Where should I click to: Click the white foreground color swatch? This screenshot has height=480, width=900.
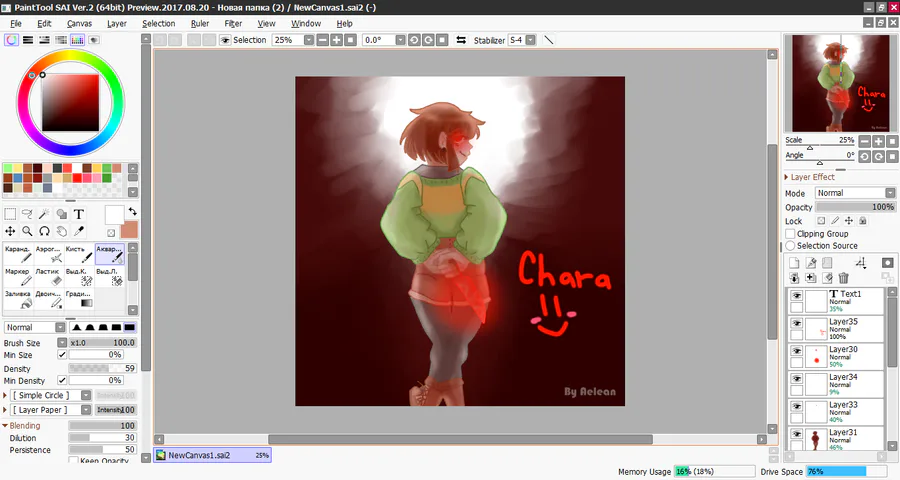[x=114, y=215]
